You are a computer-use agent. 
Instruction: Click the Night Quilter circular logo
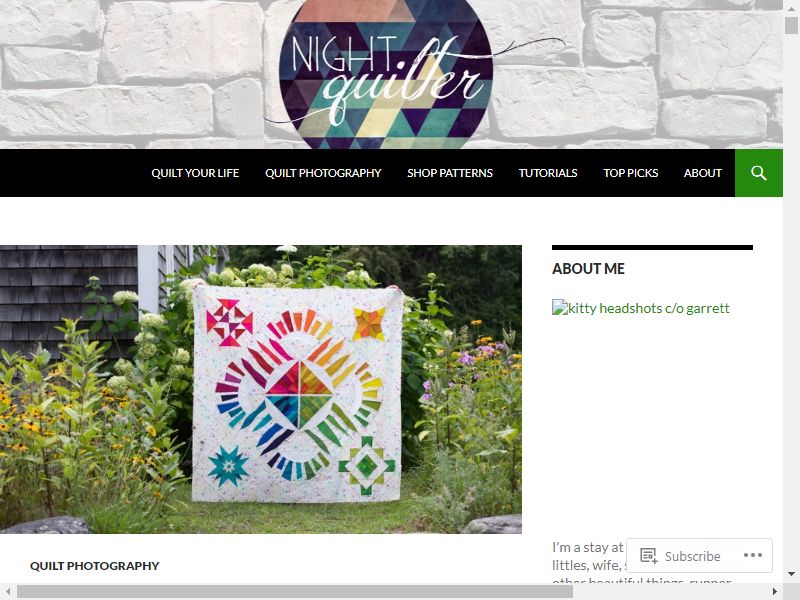(386, 73)
